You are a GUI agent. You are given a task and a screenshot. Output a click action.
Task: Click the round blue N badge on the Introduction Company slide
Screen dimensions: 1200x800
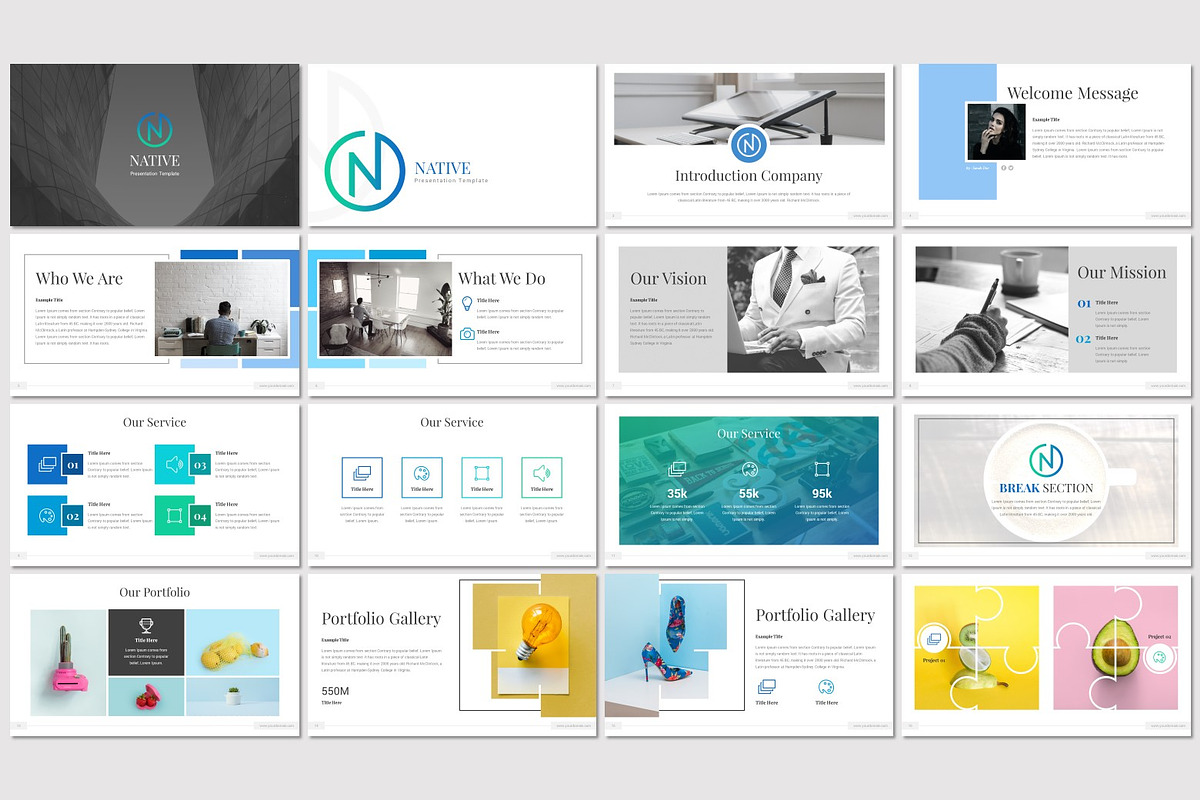(x=748, y=144)
